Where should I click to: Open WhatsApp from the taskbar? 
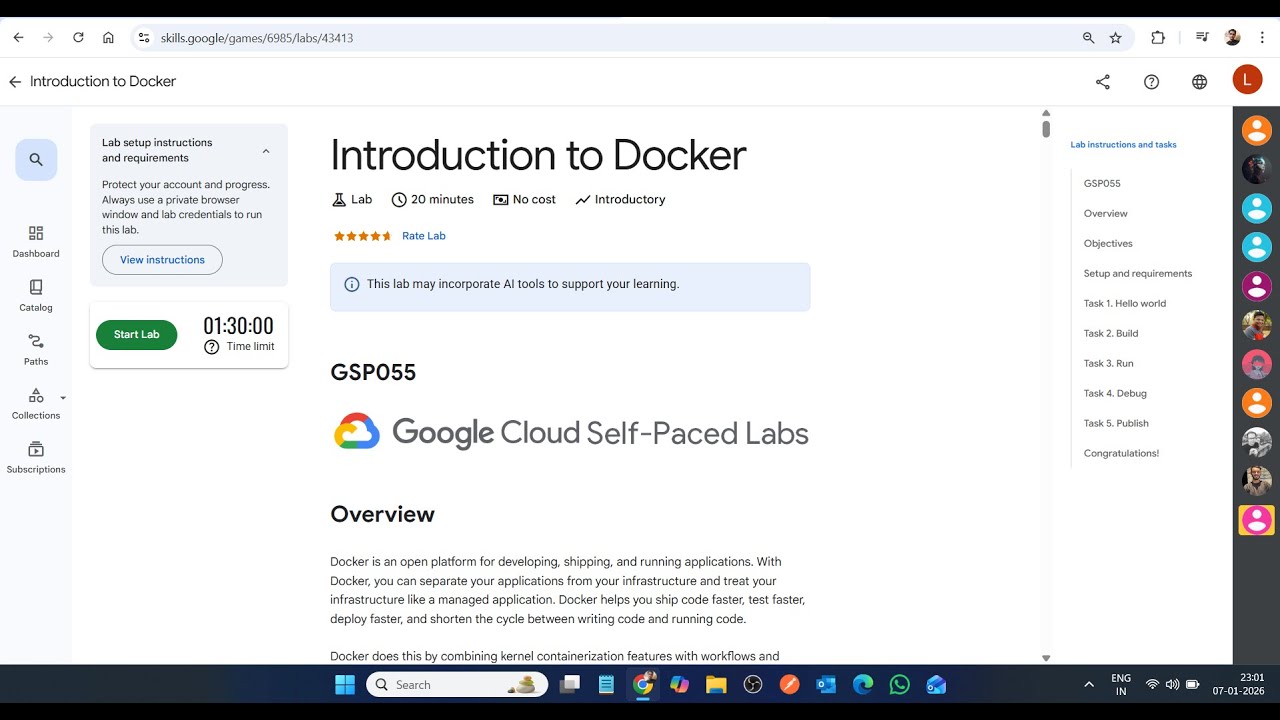click(900, 685)
